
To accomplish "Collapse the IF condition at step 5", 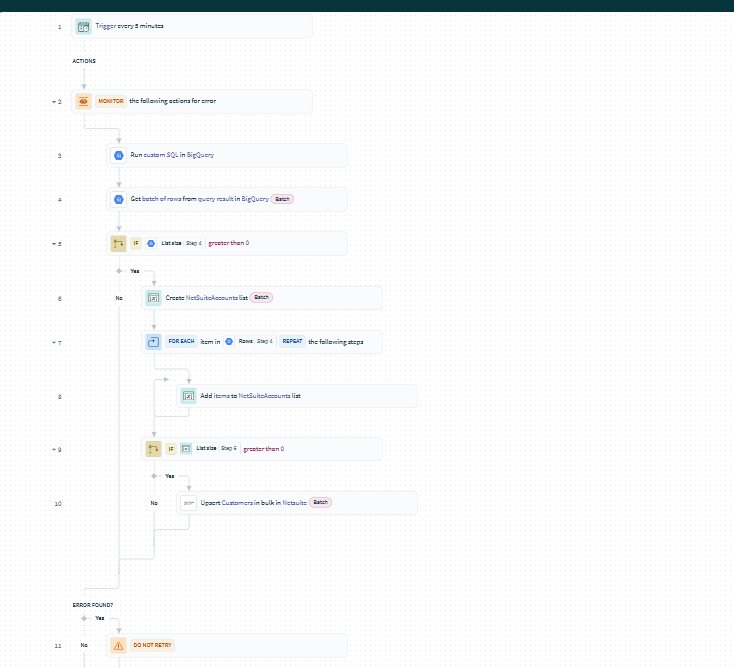I will tap(53, 244).
